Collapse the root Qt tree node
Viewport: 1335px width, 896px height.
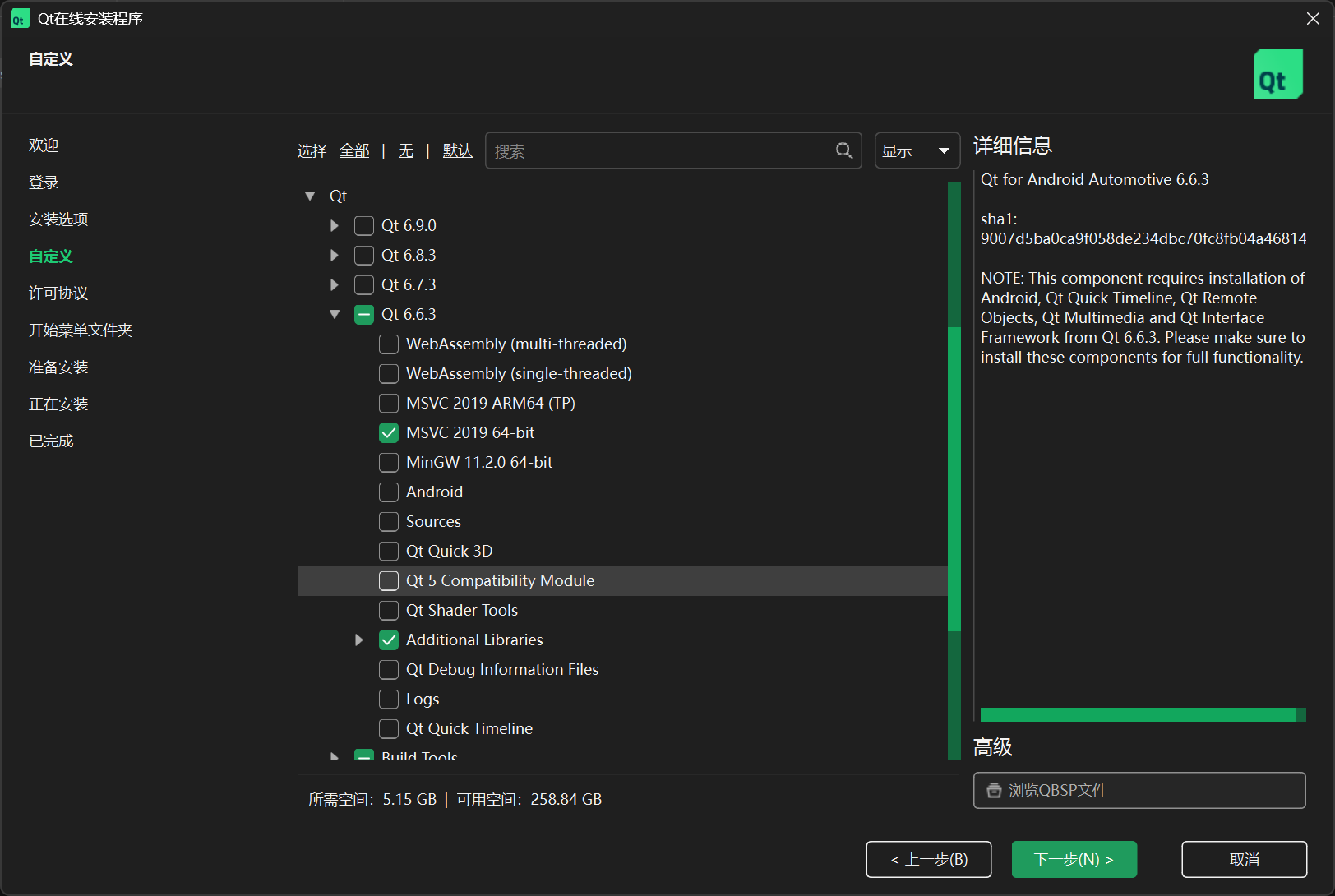(310, 196)
